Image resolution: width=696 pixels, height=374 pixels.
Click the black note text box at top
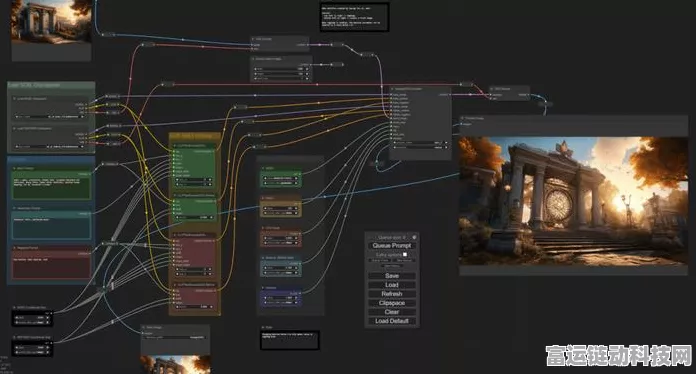point(354,17)
